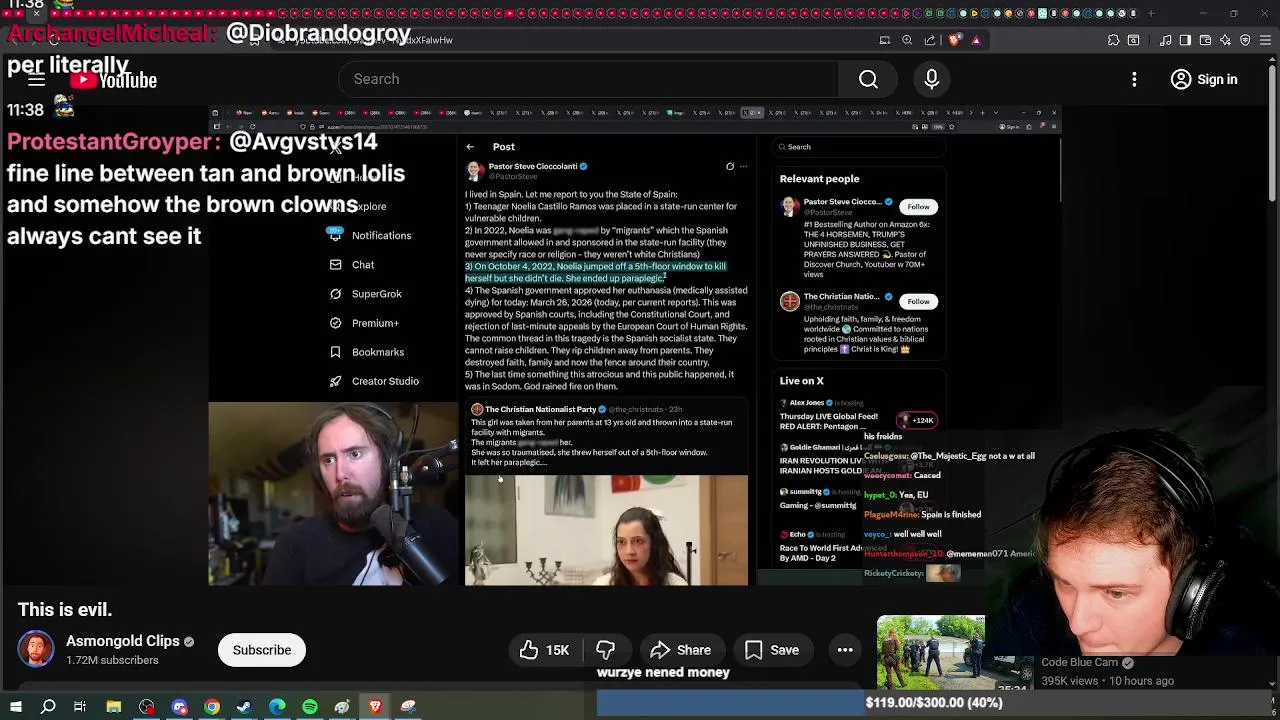Viewport: 1280px width, 720px height.
Task: Click the install app icon in address bar
Action: coord(885,40)
